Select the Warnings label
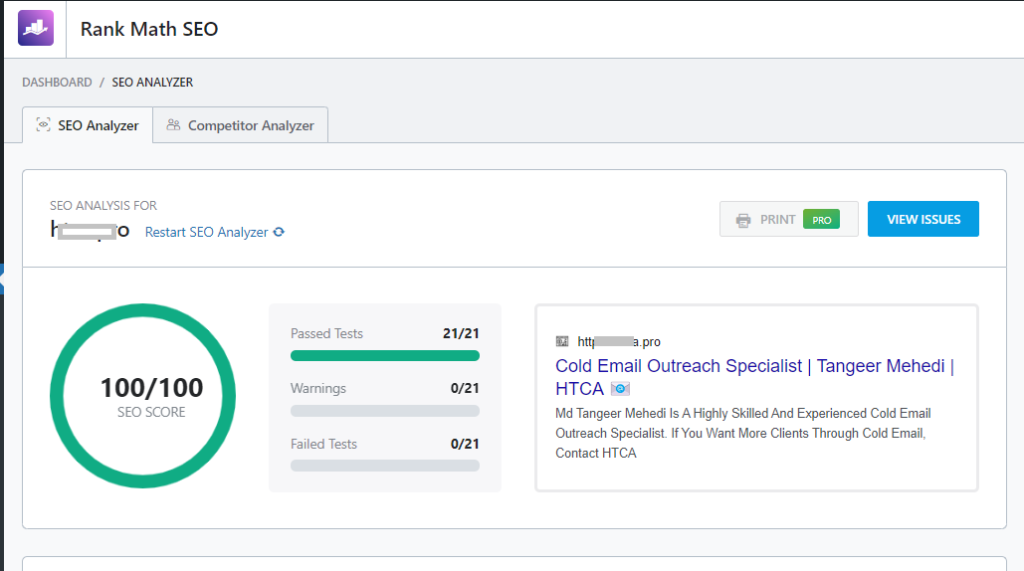This screenshot has width=1024, height=571. tap(318, 388)
